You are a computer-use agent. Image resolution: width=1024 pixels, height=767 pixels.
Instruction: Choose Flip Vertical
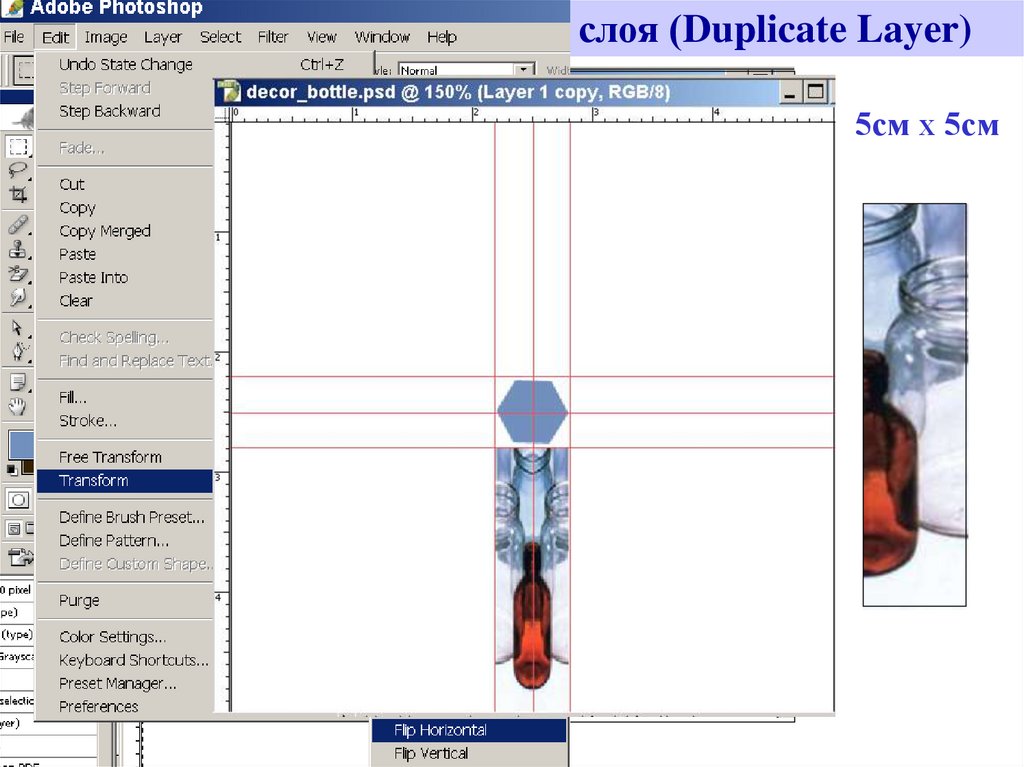coord(469,753)
